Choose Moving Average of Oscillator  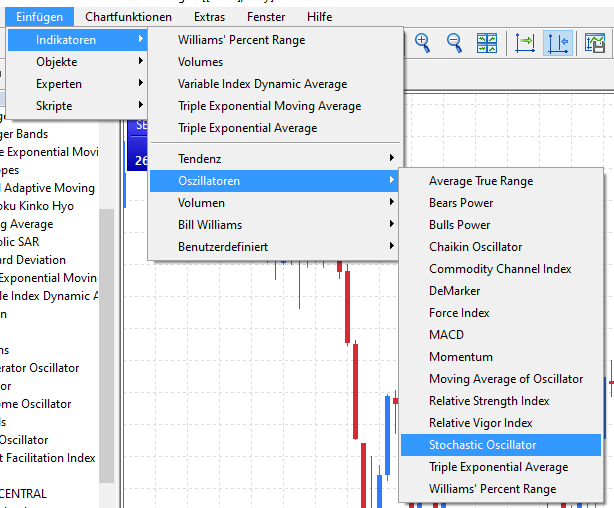click(x=501, y=379)
